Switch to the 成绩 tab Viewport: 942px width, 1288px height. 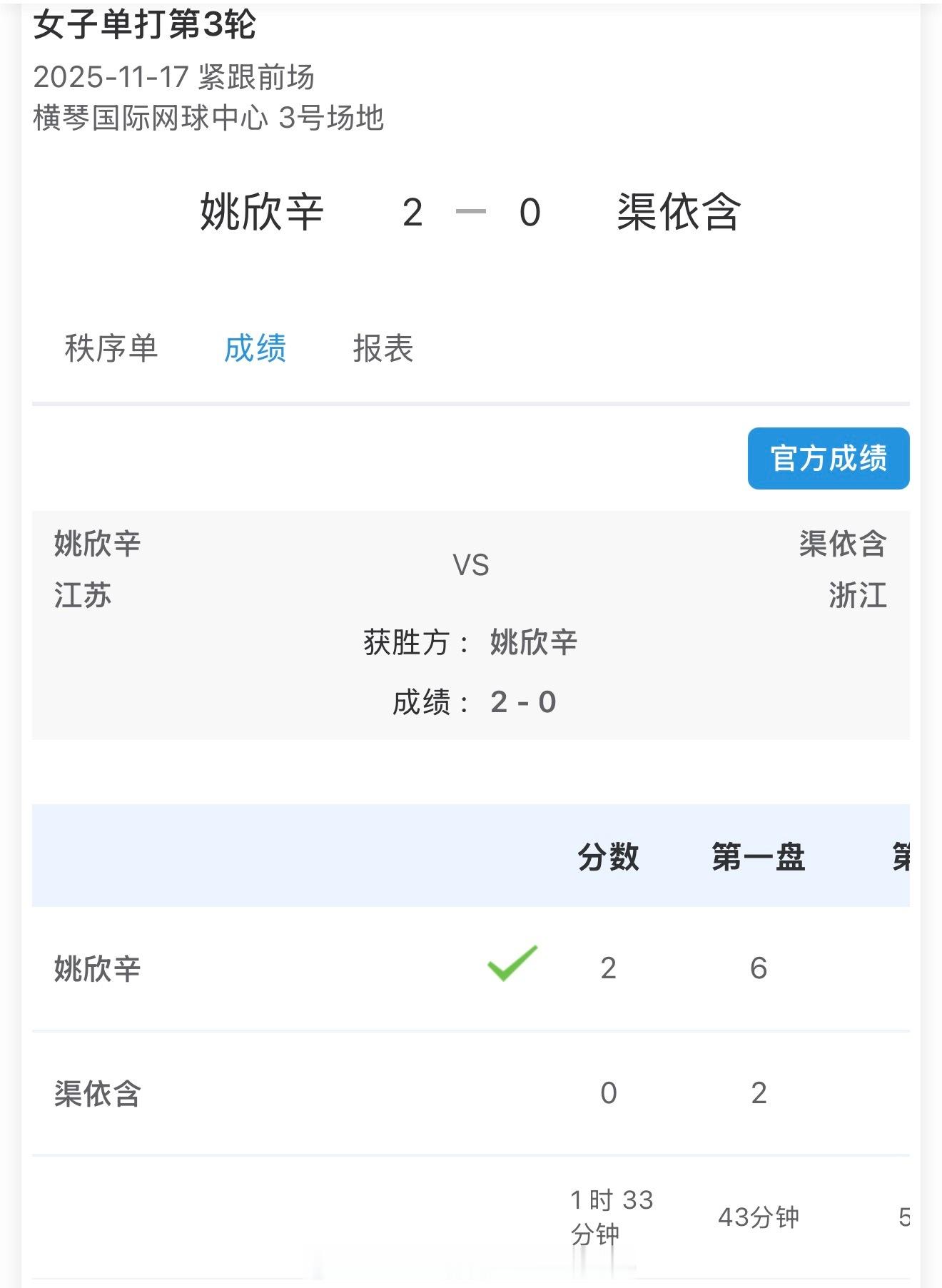pyautogui.click(x=255, y=349)
